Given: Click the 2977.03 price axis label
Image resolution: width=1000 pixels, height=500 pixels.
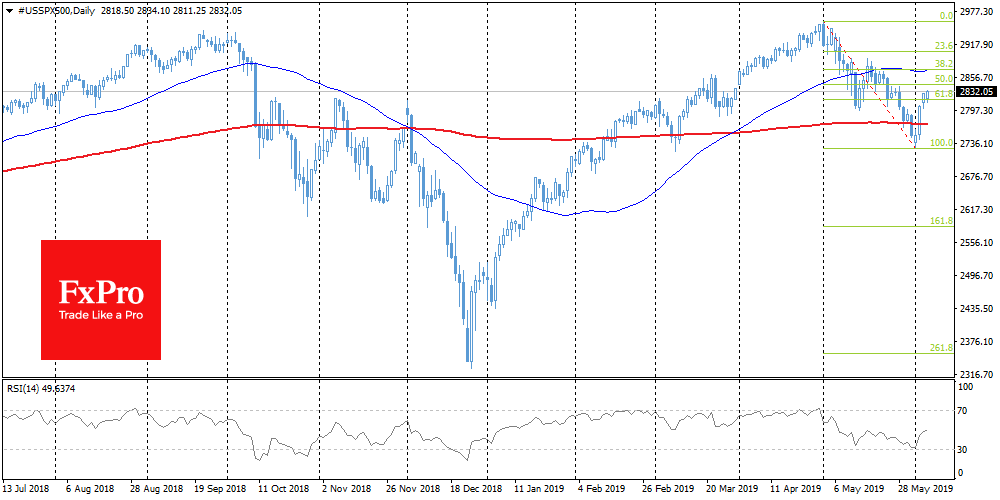Looking at the screenshot, I should coord(976,13).
